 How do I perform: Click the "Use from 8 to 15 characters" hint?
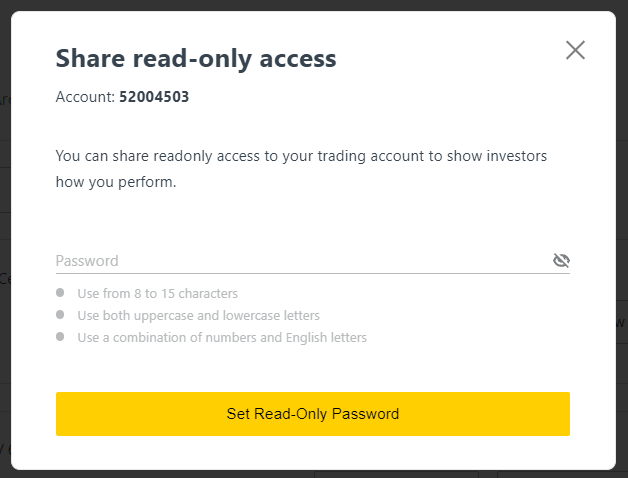coord(157,294)
